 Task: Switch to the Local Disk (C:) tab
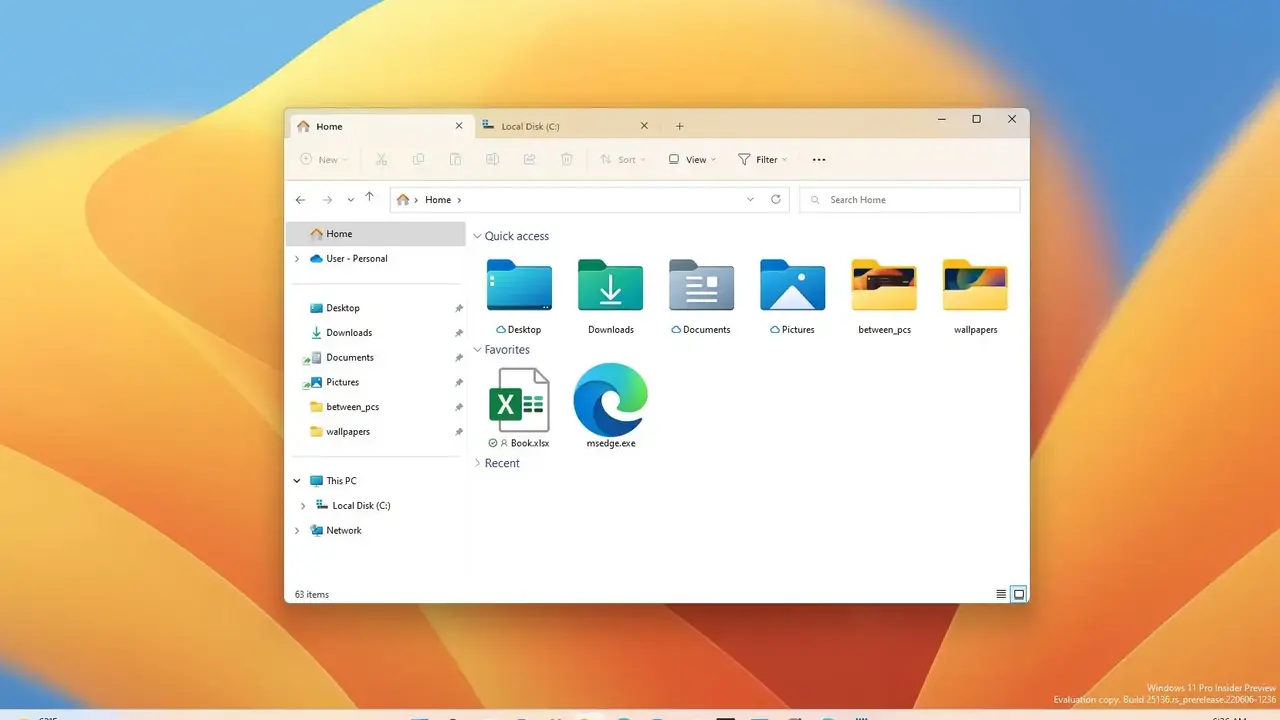560,127
